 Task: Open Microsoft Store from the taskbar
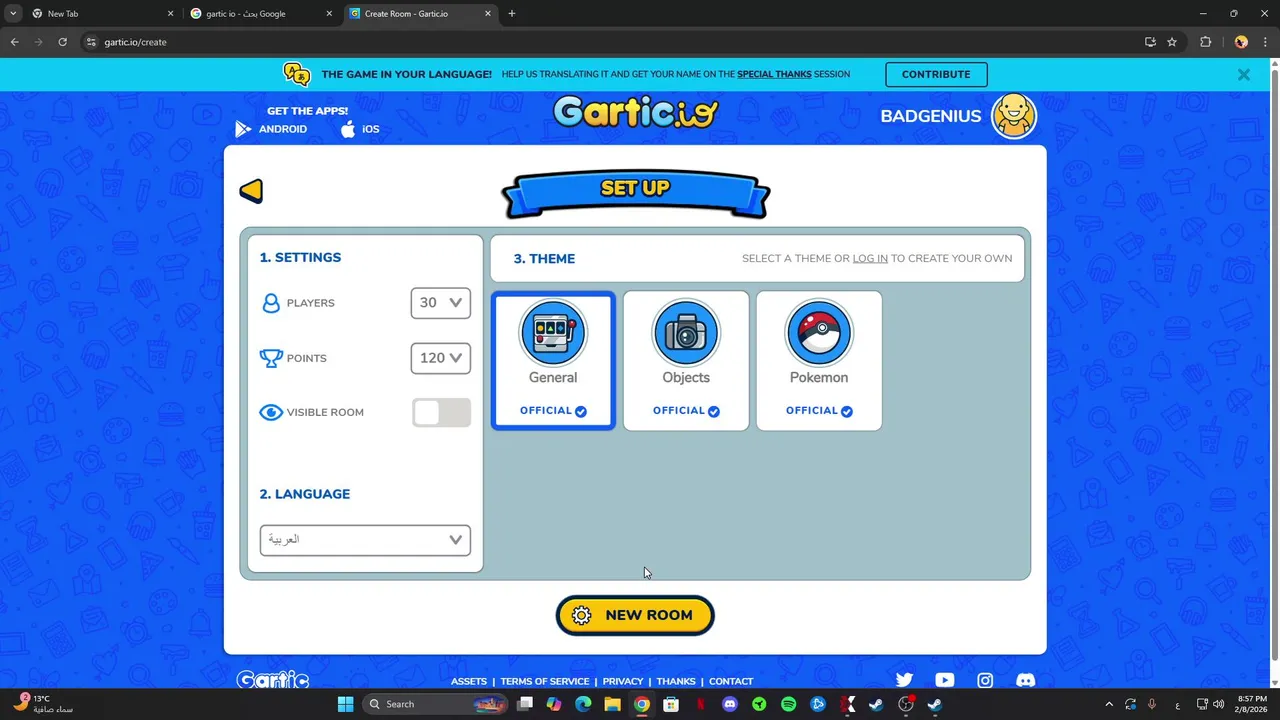(671, 704)
